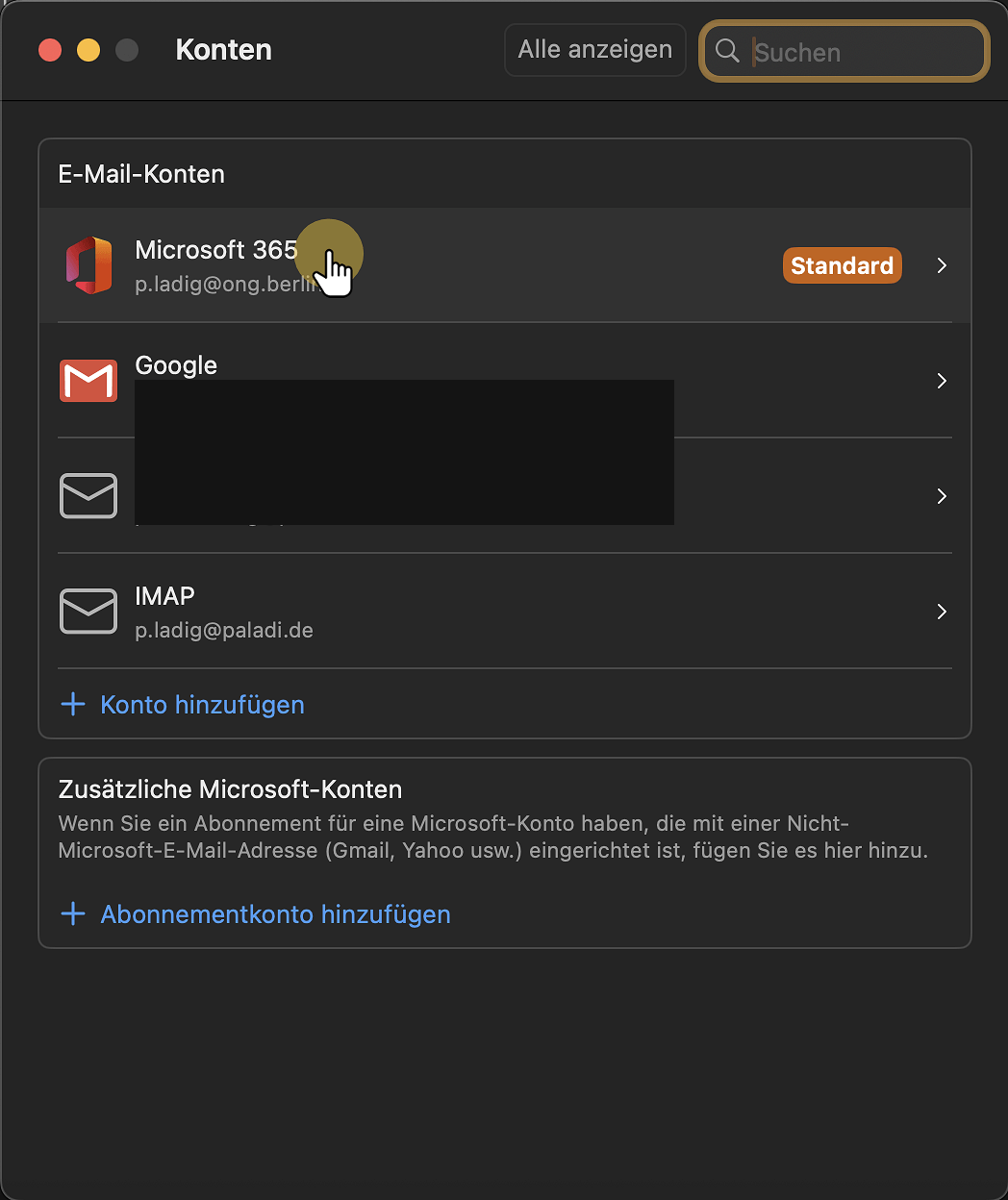Open details chevron for IMAP paladi.de account
The height and width of the screenshot is (1200, 1008).
(x=942, y=612)
